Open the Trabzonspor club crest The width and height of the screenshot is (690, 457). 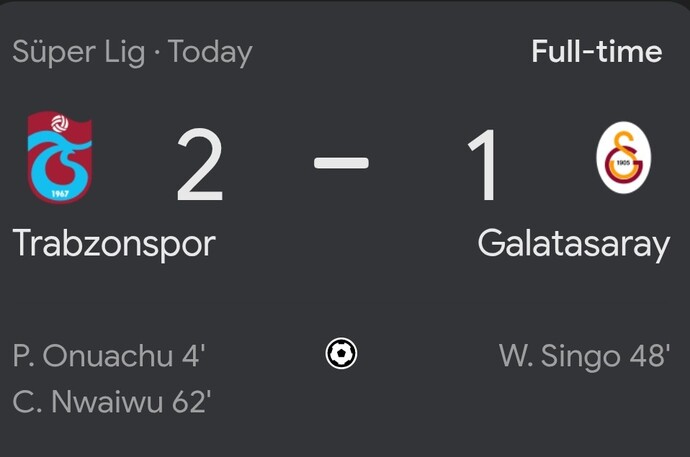59,157
